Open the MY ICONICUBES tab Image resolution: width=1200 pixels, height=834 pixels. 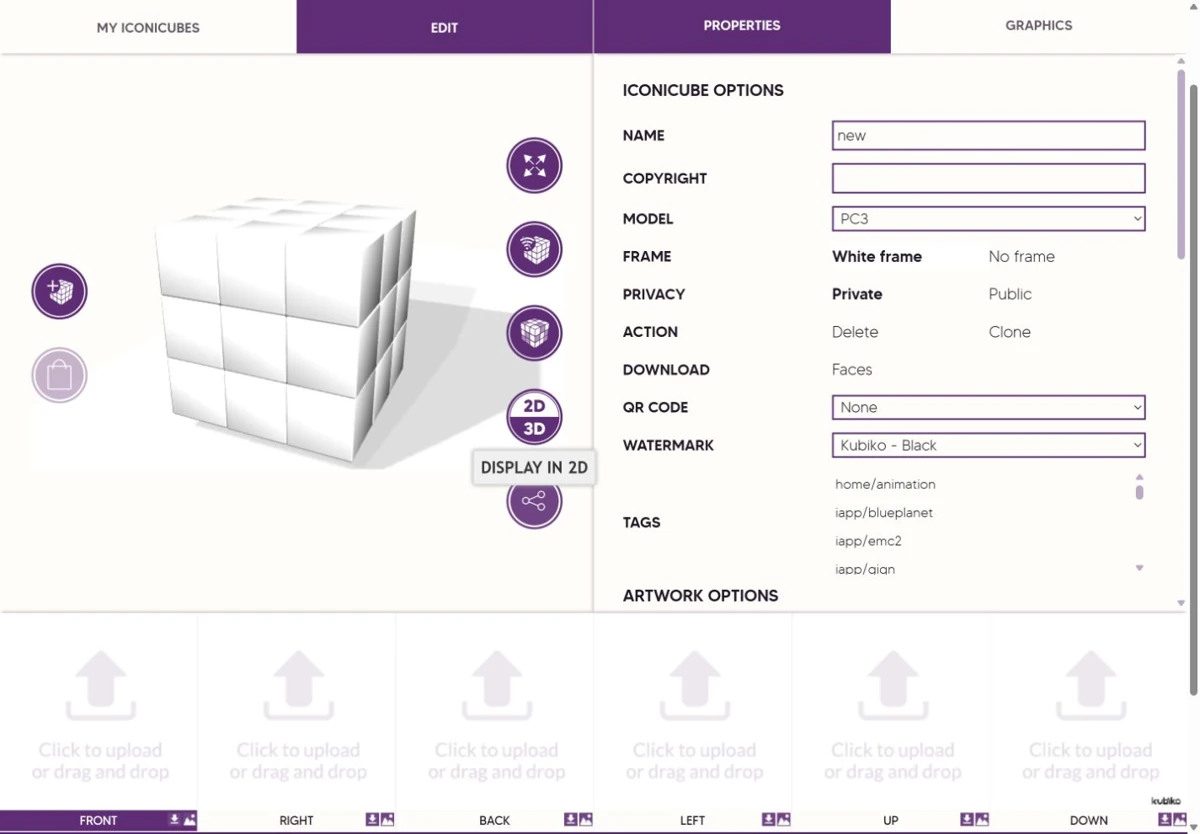(x=148, y=27)
